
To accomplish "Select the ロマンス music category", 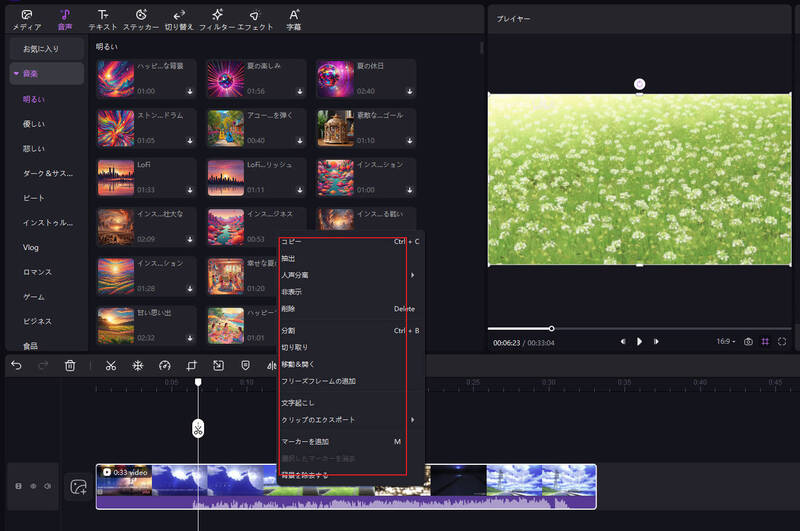I will (x=37, y=272).
